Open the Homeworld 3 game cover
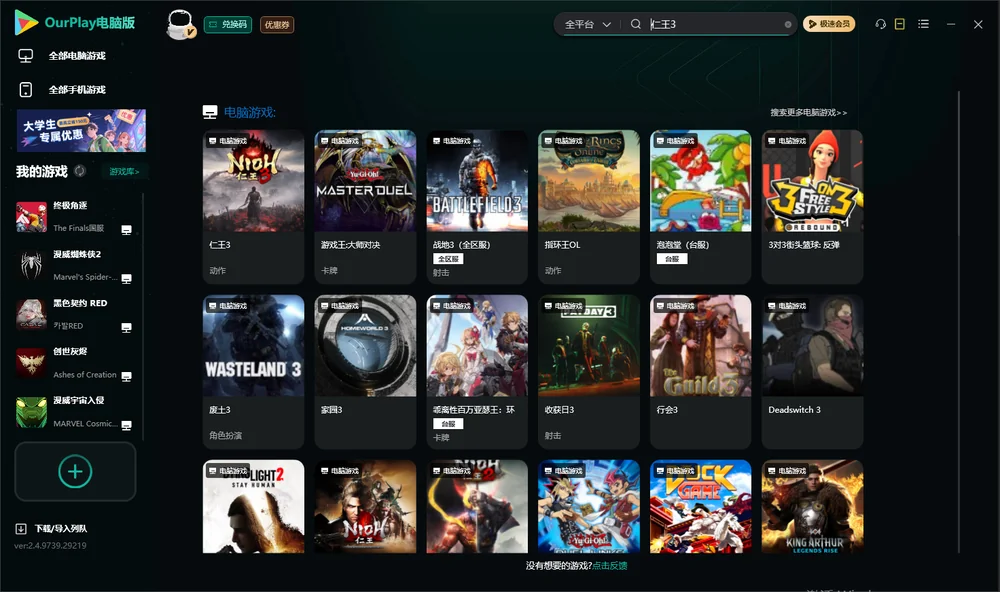 pyautogui.click(x=365, y=345)
